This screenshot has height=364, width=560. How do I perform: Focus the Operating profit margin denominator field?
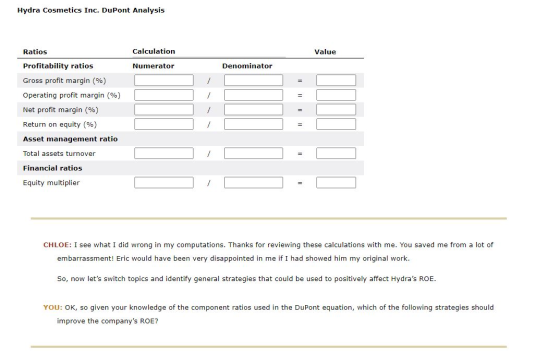(253, 95)
